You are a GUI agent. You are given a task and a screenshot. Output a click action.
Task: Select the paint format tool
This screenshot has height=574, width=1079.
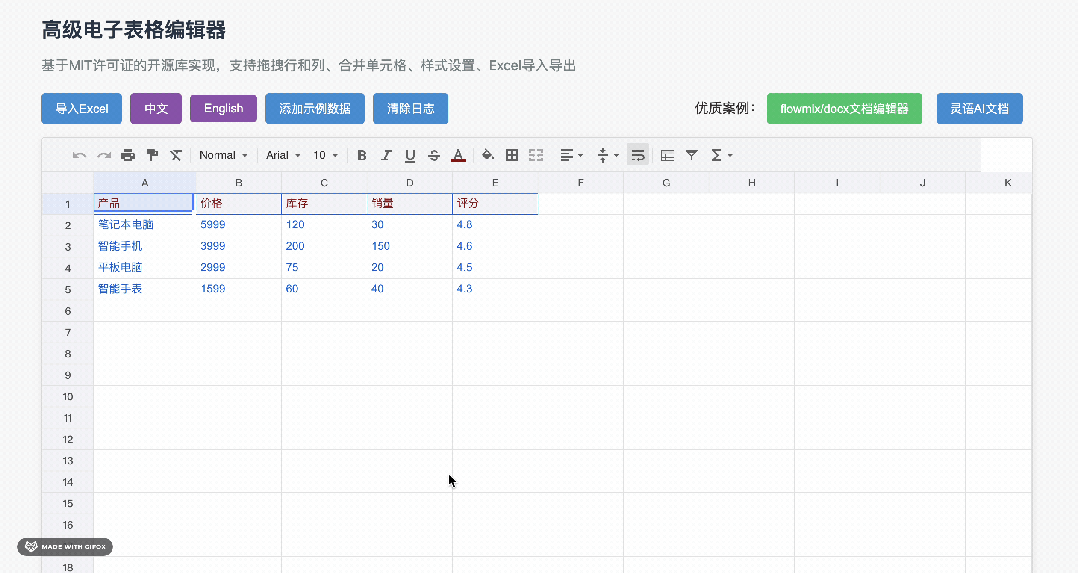152,156
